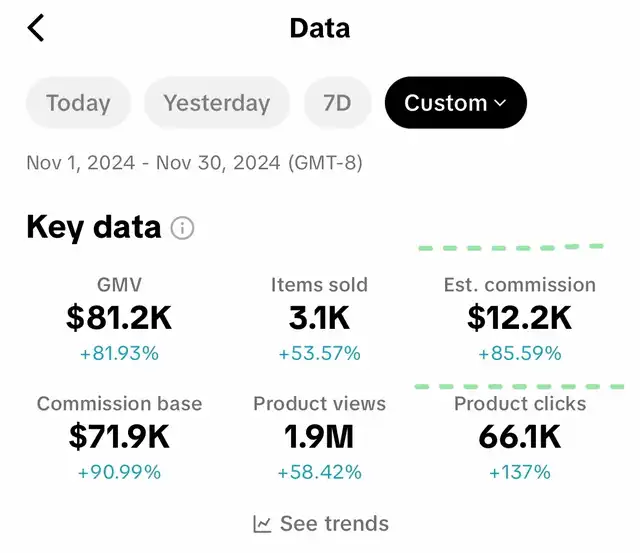The width and height of the screenshot is (640, 553).
Task: Open the Key data info icon
Action: point(182,228)
